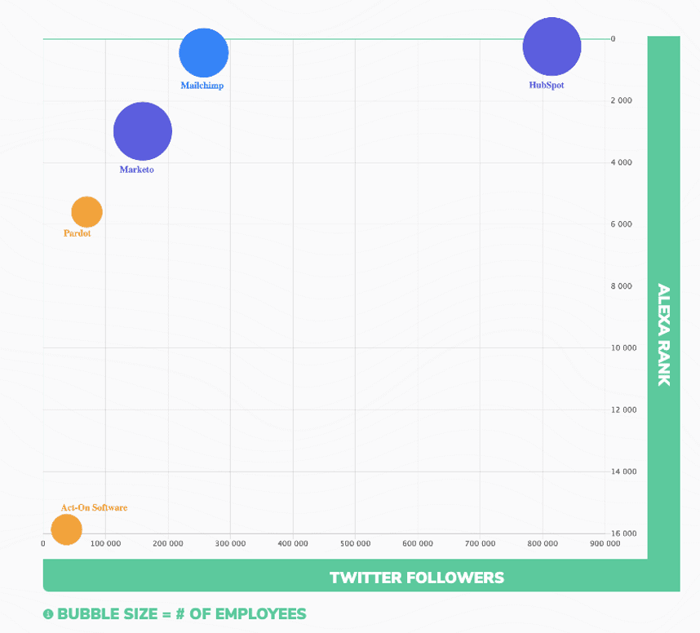This screenshot has height=633, width=700.
Task: Click the Mailchimp text label
Action: [202, 86]
